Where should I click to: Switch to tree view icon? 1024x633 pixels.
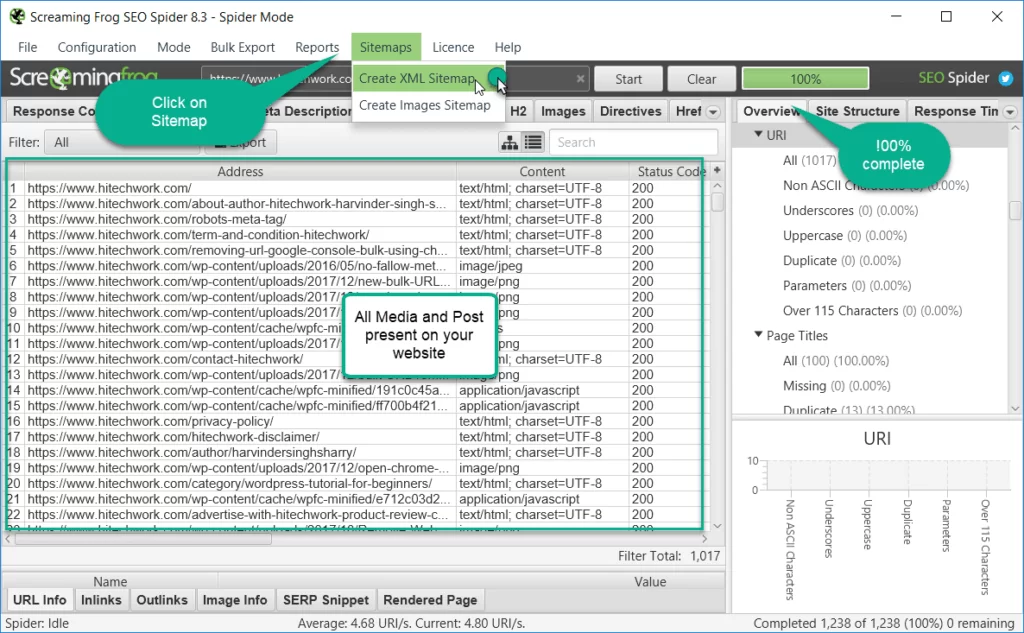(x=509, y=142)
